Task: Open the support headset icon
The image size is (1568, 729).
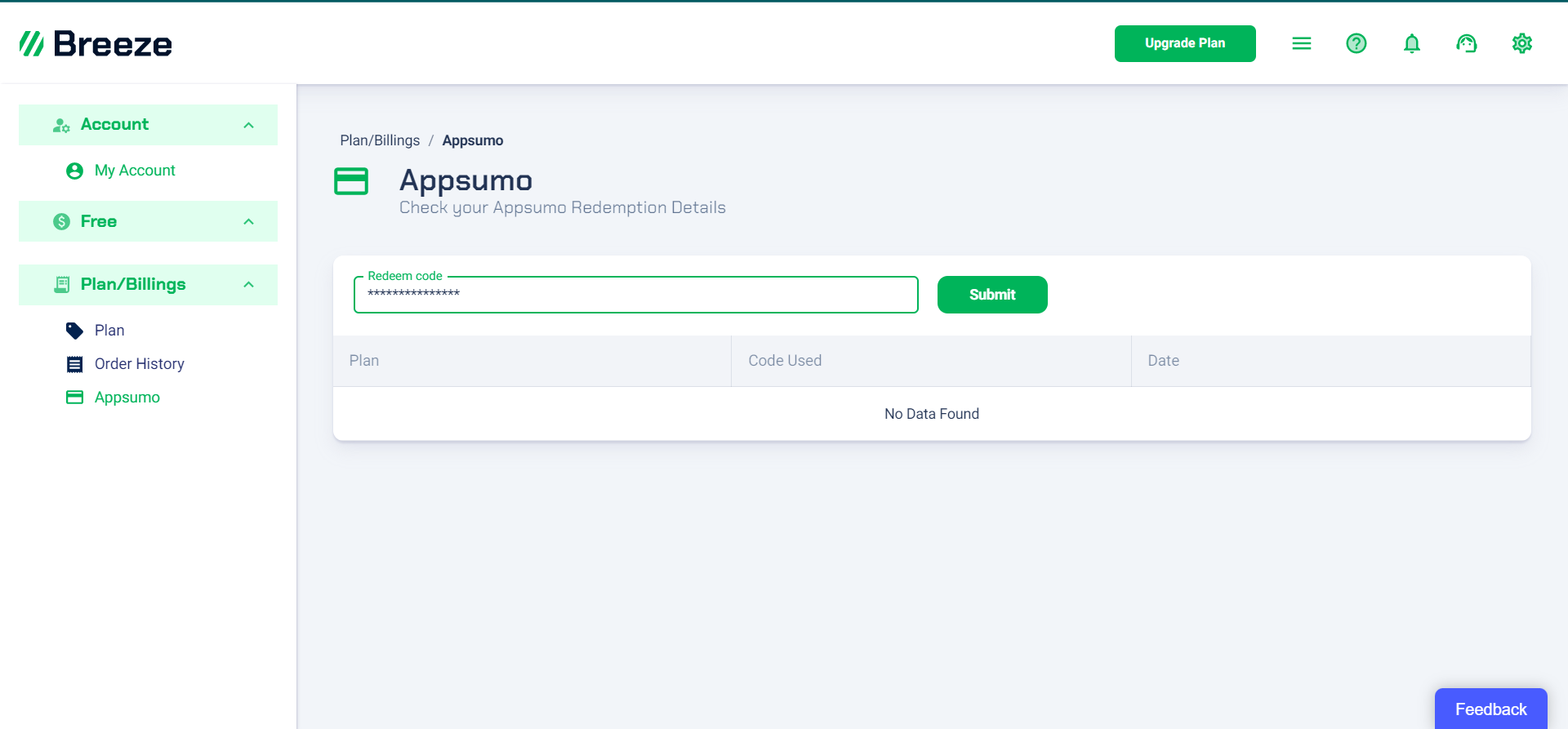Action: pos(1467,43)
